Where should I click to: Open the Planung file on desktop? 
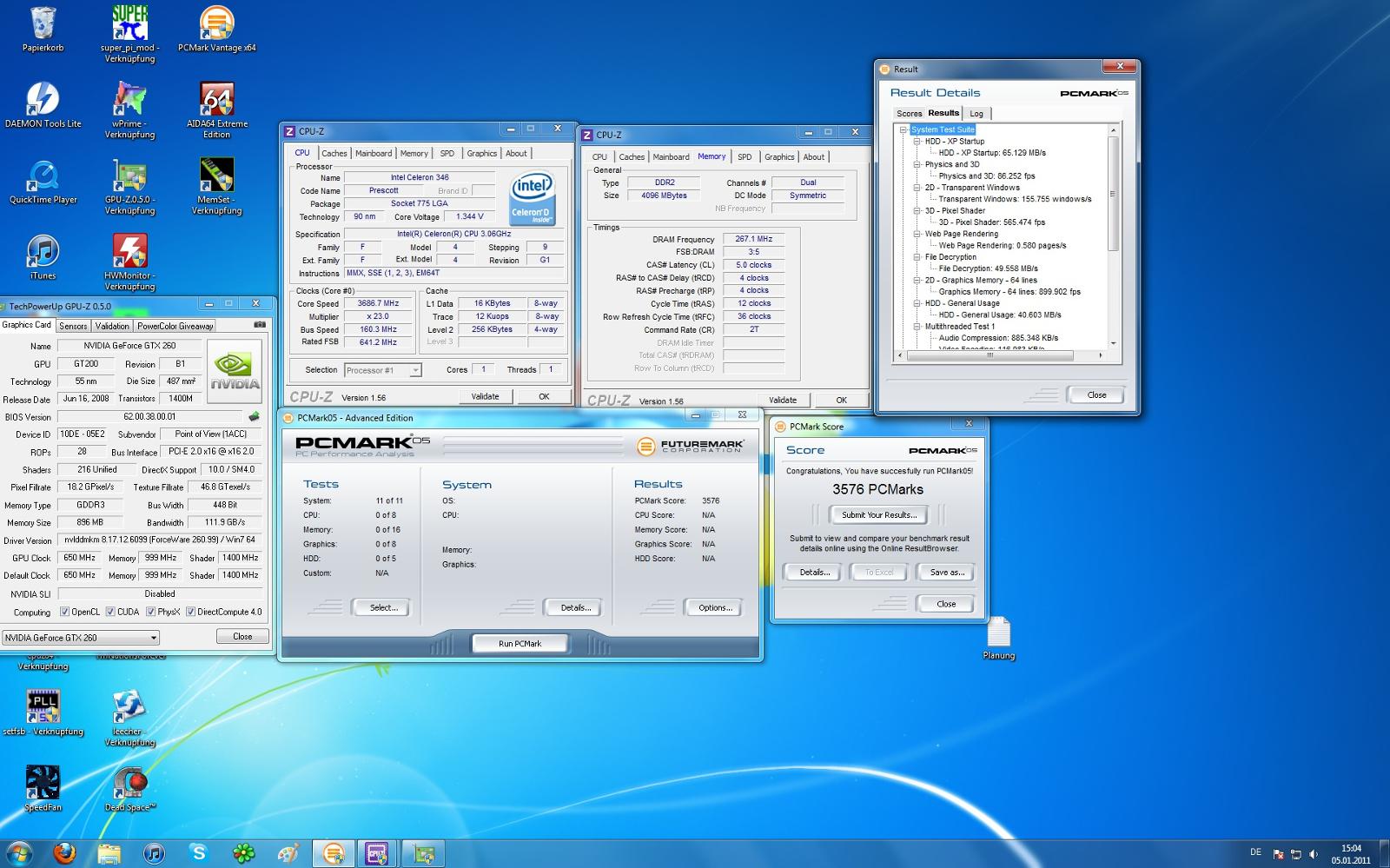[x=999, y=639]
